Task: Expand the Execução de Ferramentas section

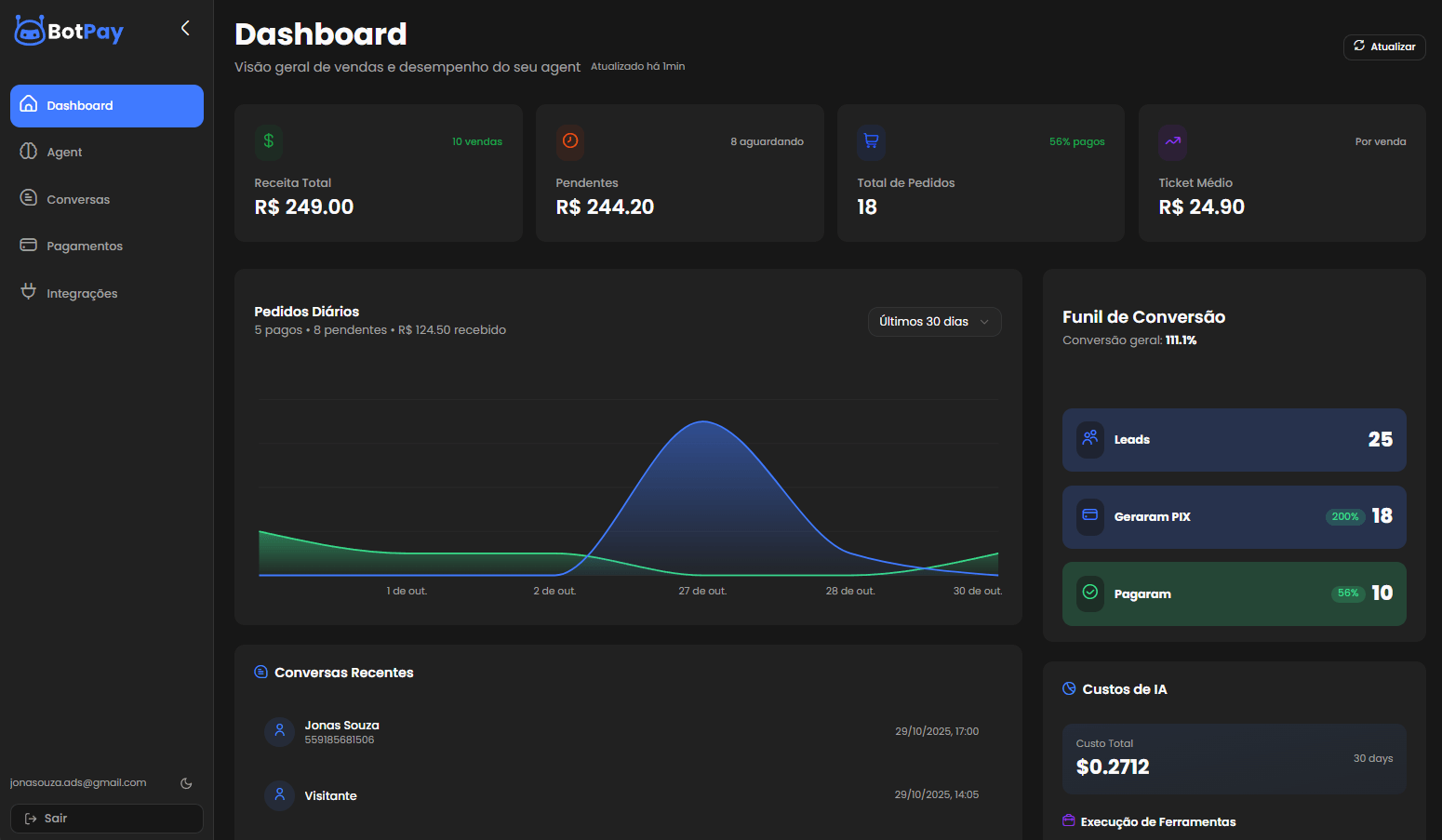Action: (x=1157, y=821)
